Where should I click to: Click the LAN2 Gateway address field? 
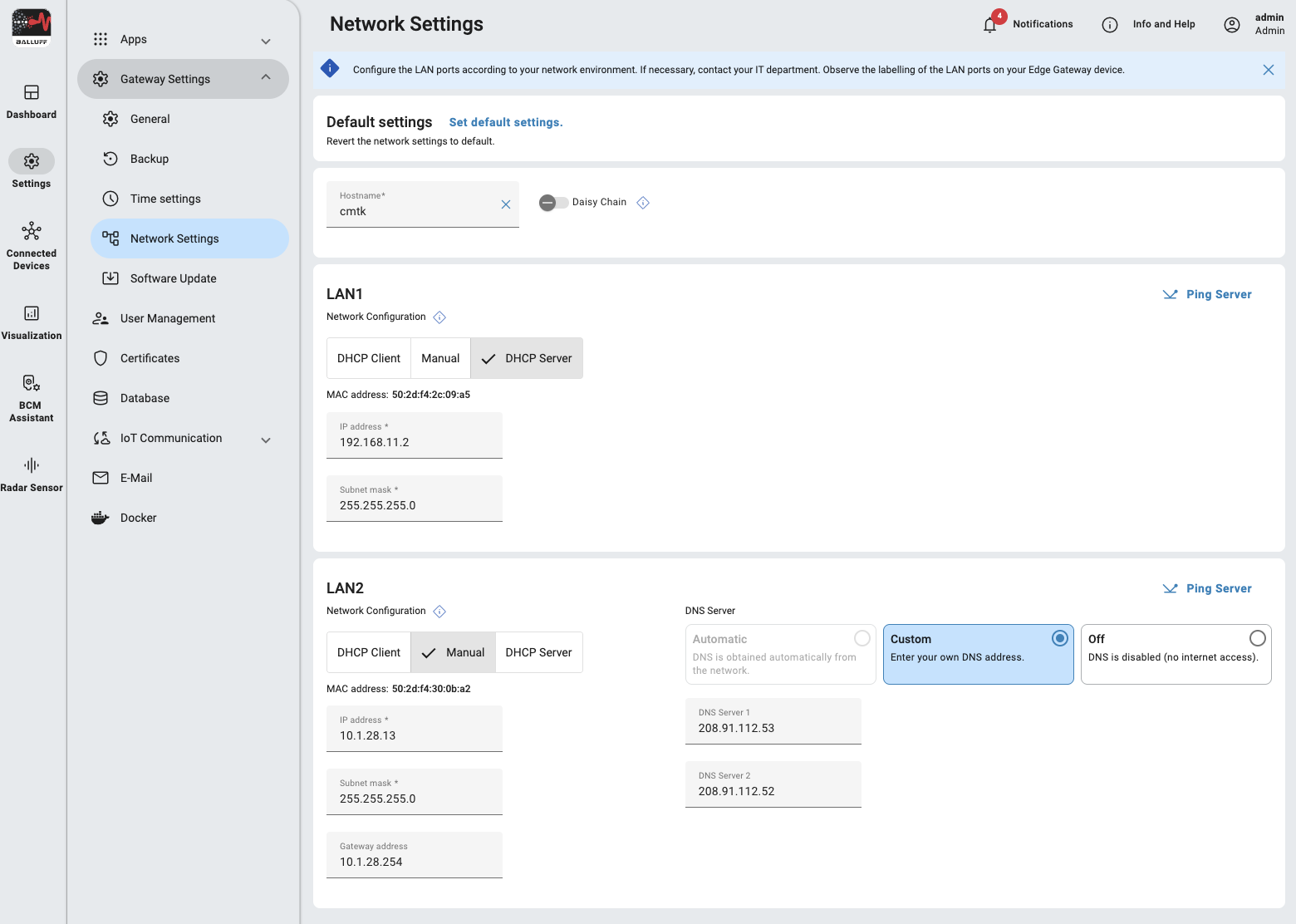click(415, 855)
